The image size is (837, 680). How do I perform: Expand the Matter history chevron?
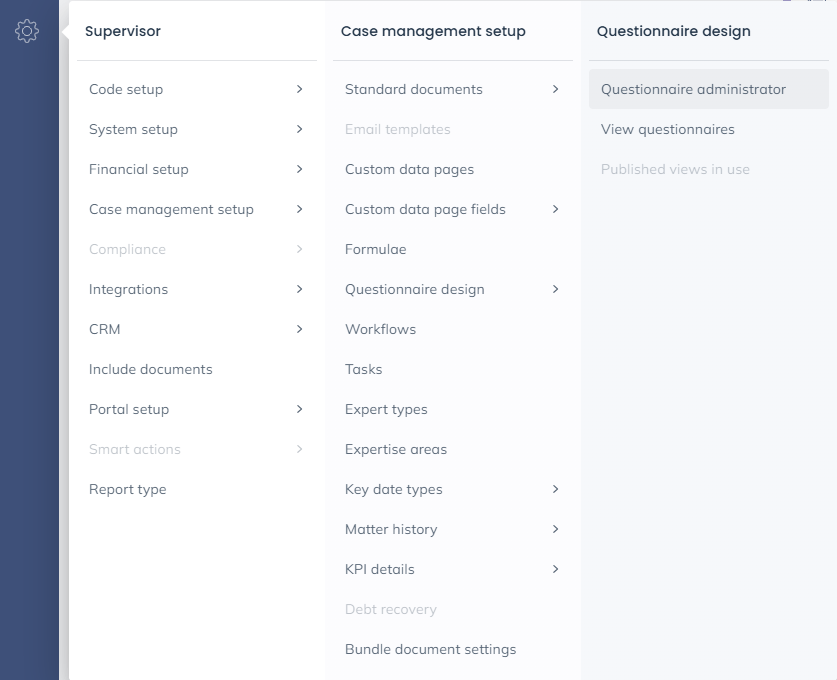555,529
